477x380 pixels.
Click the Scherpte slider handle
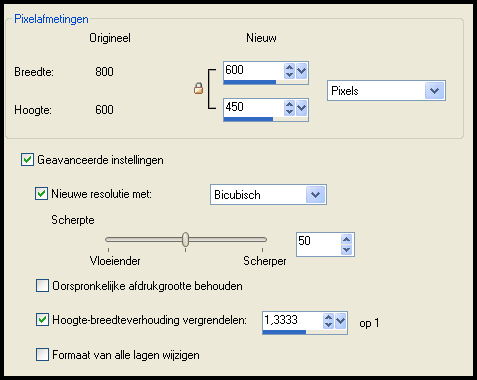(x=186, y=239)
